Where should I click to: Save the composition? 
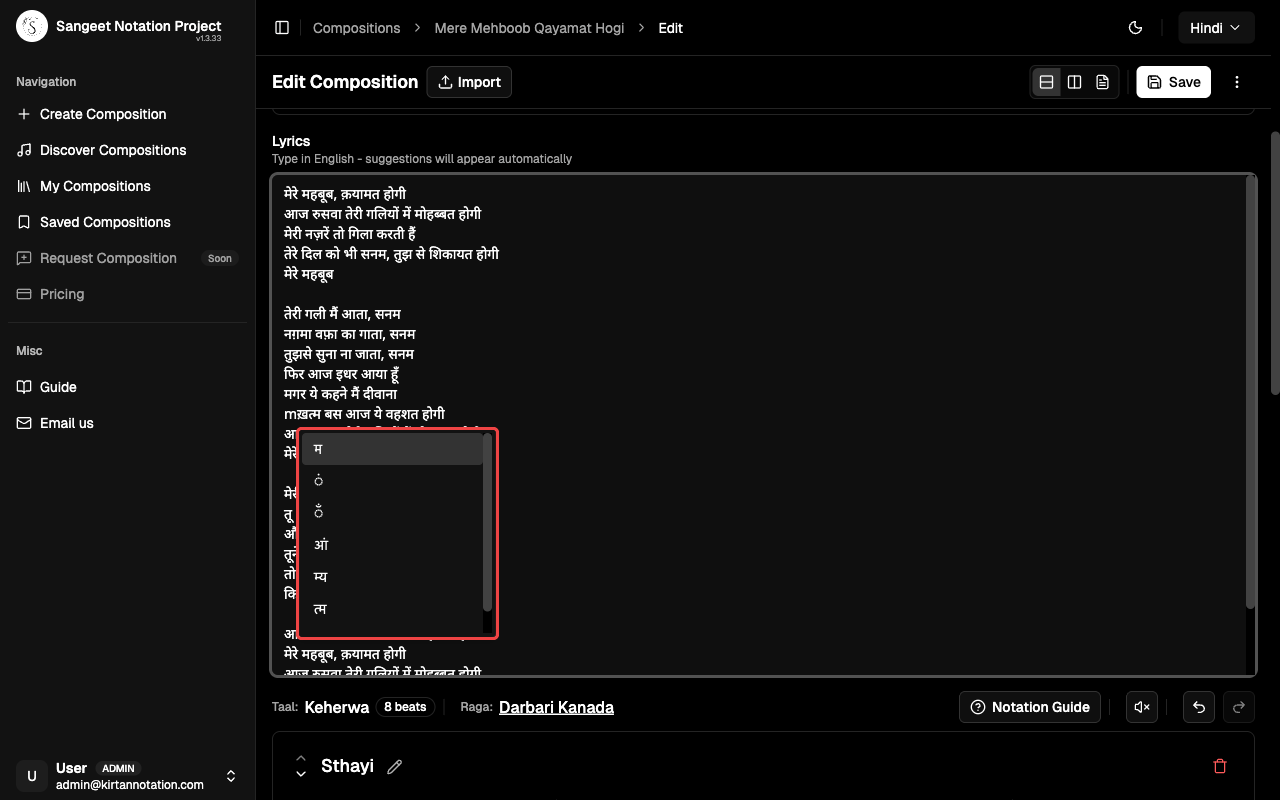(1173, 82)
